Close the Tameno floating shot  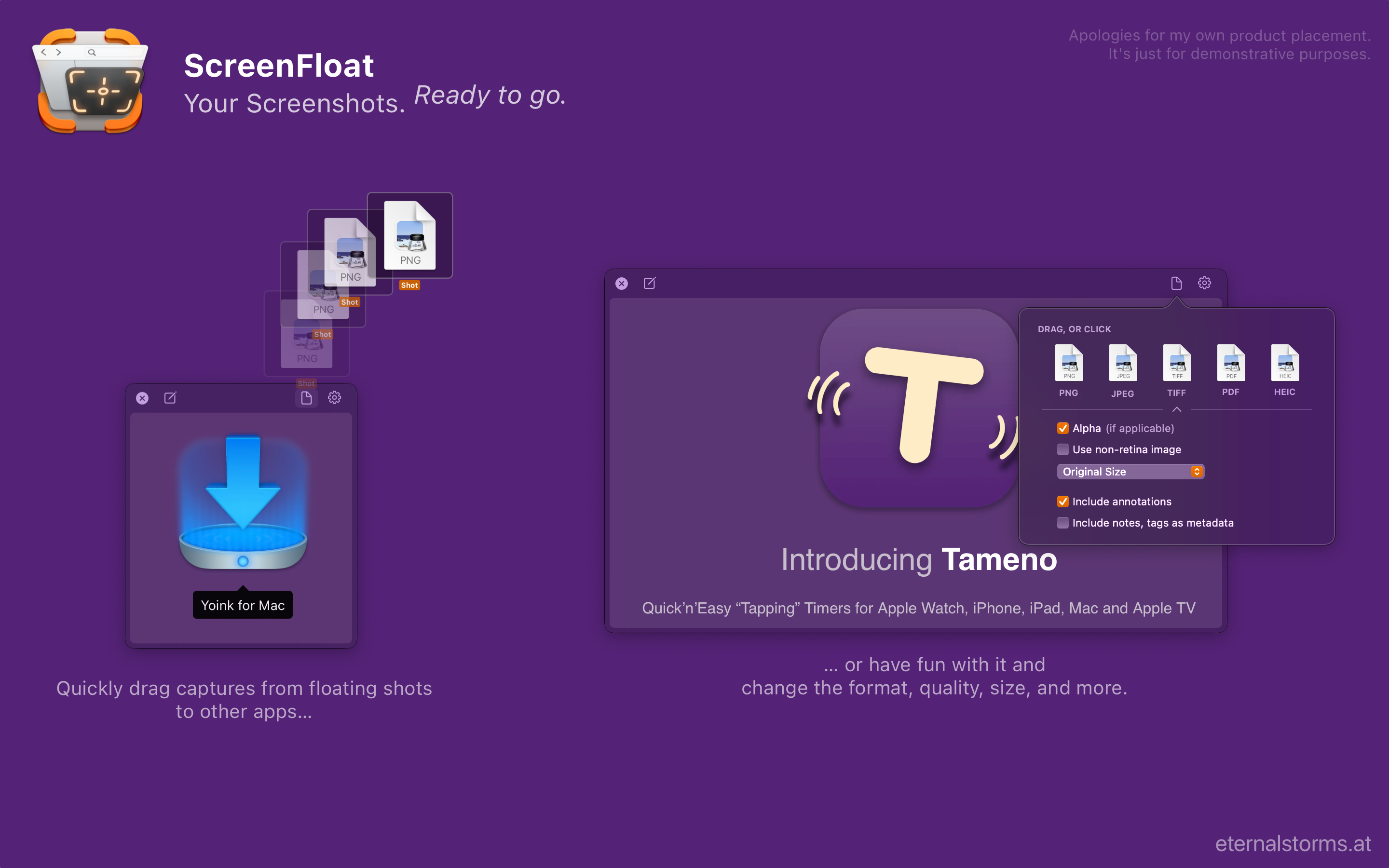[622, 284]
